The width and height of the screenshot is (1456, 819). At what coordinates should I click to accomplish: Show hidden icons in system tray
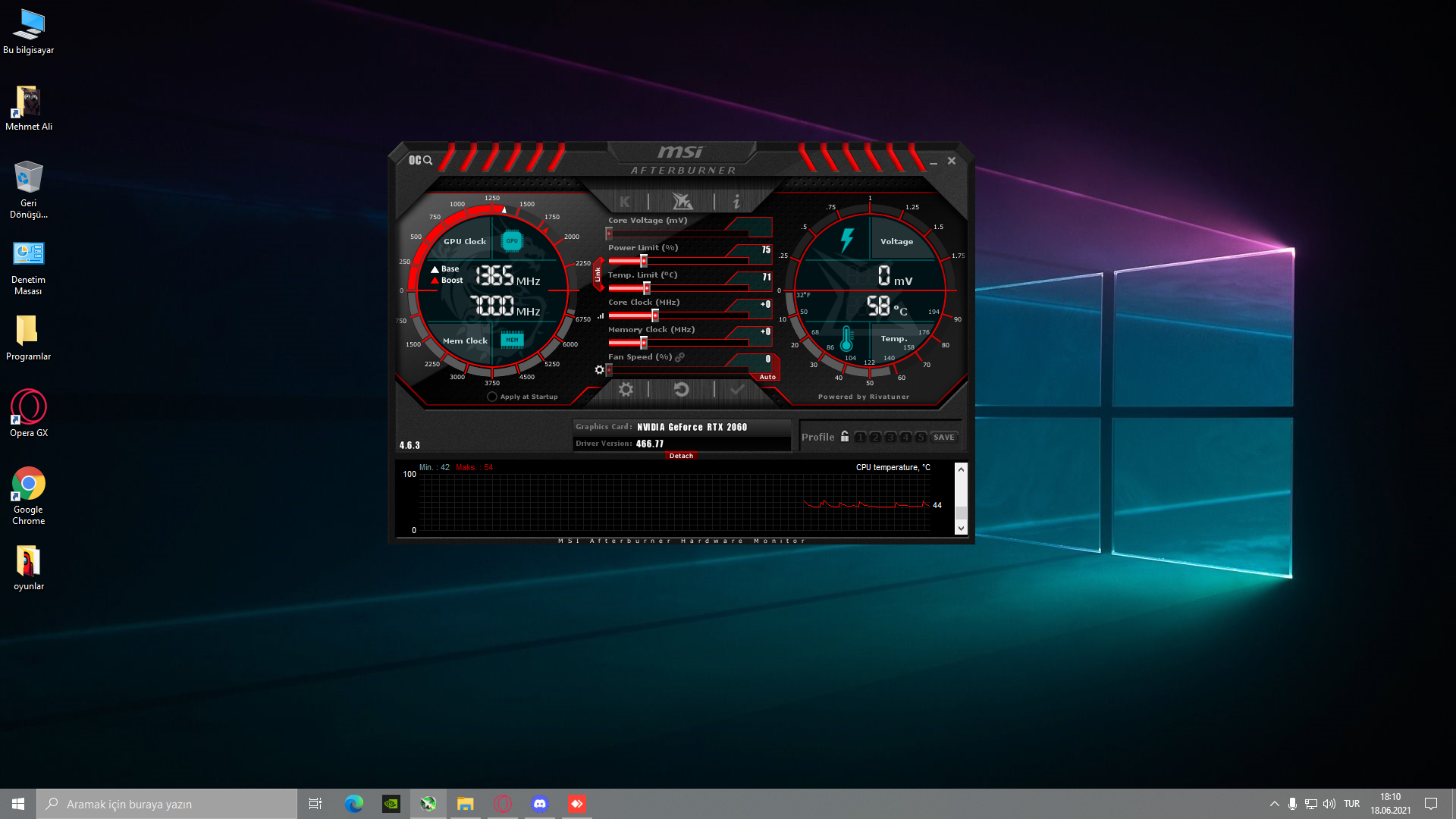[x=1274, y=804]
